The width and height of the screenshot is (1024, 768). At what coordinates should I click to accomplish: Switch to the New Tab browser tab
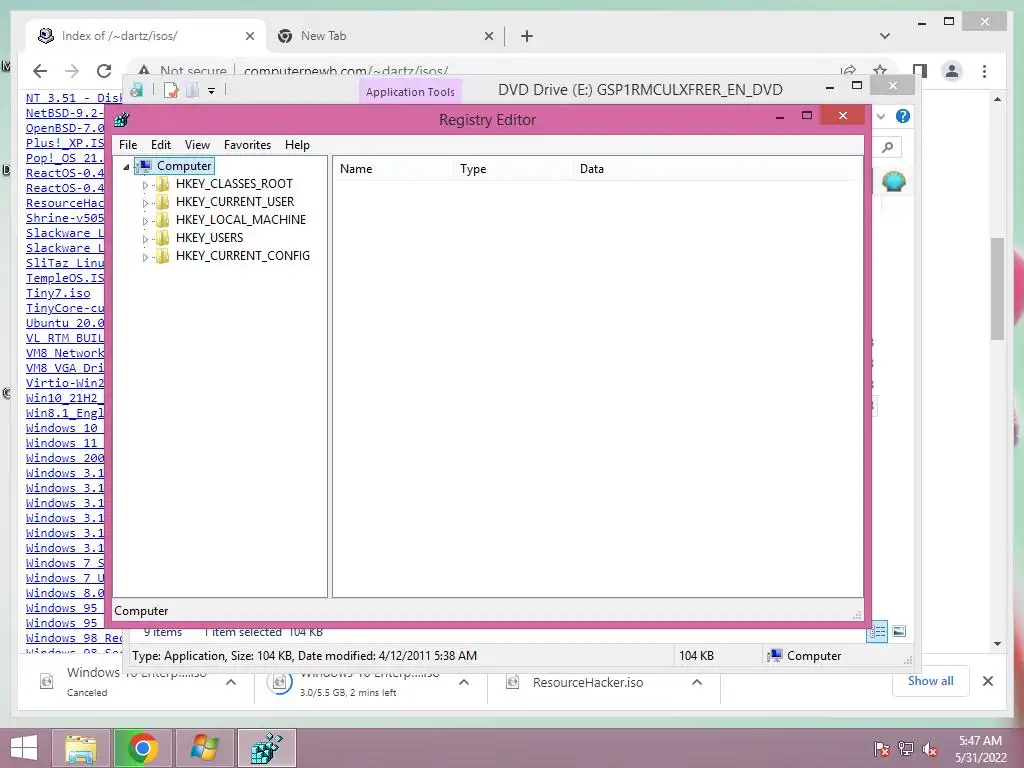click(x=385, y=36)
